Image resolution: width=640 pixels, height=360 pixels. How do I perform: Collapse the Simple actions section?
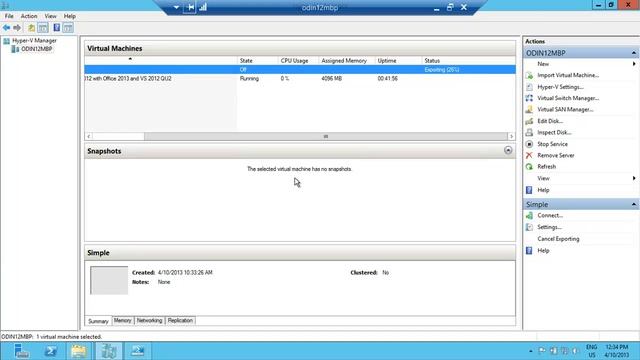tap(633, 204)
